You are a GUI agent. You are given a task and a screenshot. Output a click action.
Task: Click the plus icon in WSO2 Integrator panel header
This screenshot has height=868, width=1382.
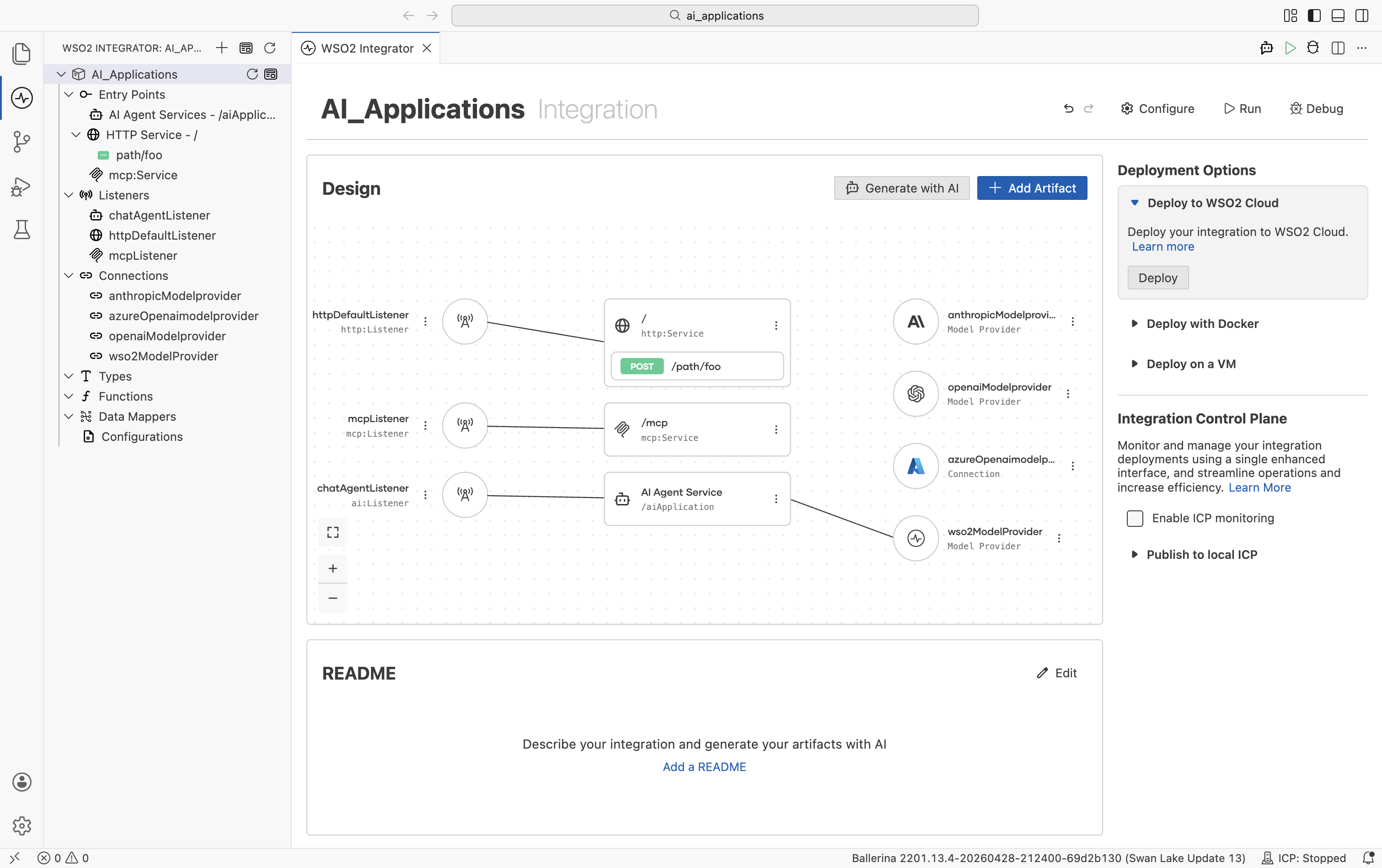point(221,48)
